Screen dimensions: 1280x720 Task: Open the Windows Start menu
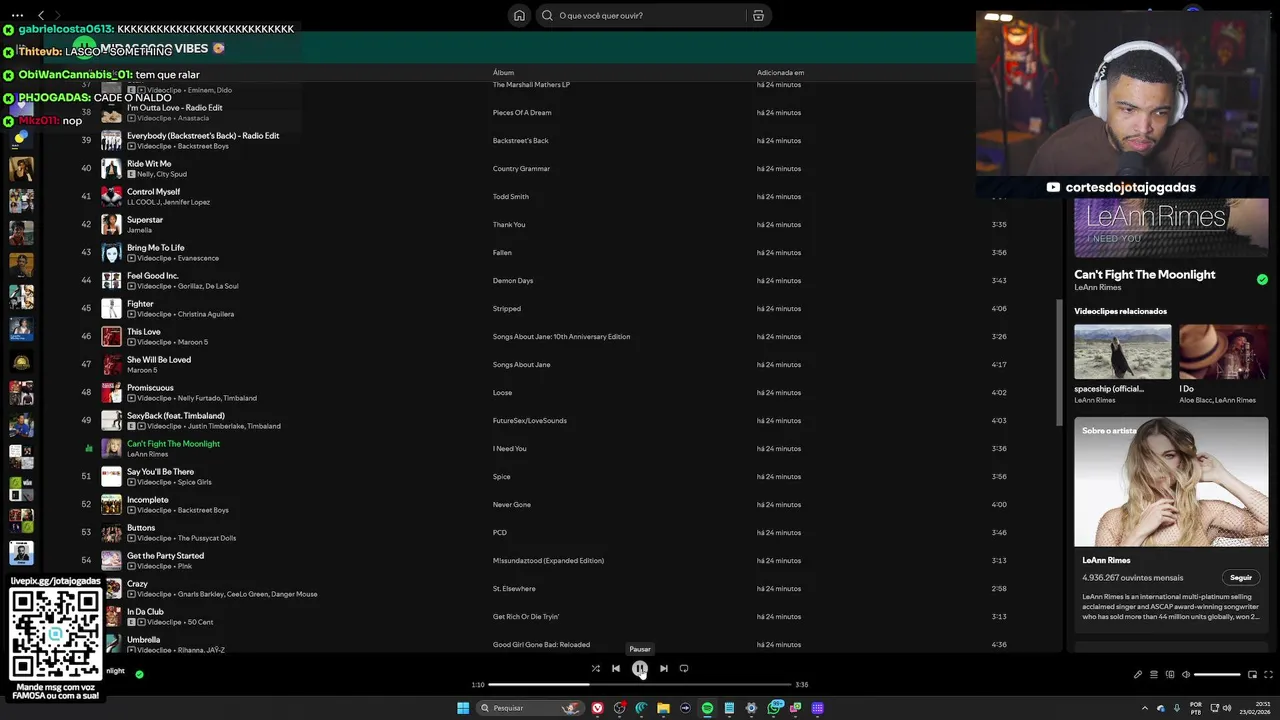pyautogui.click(x=463, y=708)
